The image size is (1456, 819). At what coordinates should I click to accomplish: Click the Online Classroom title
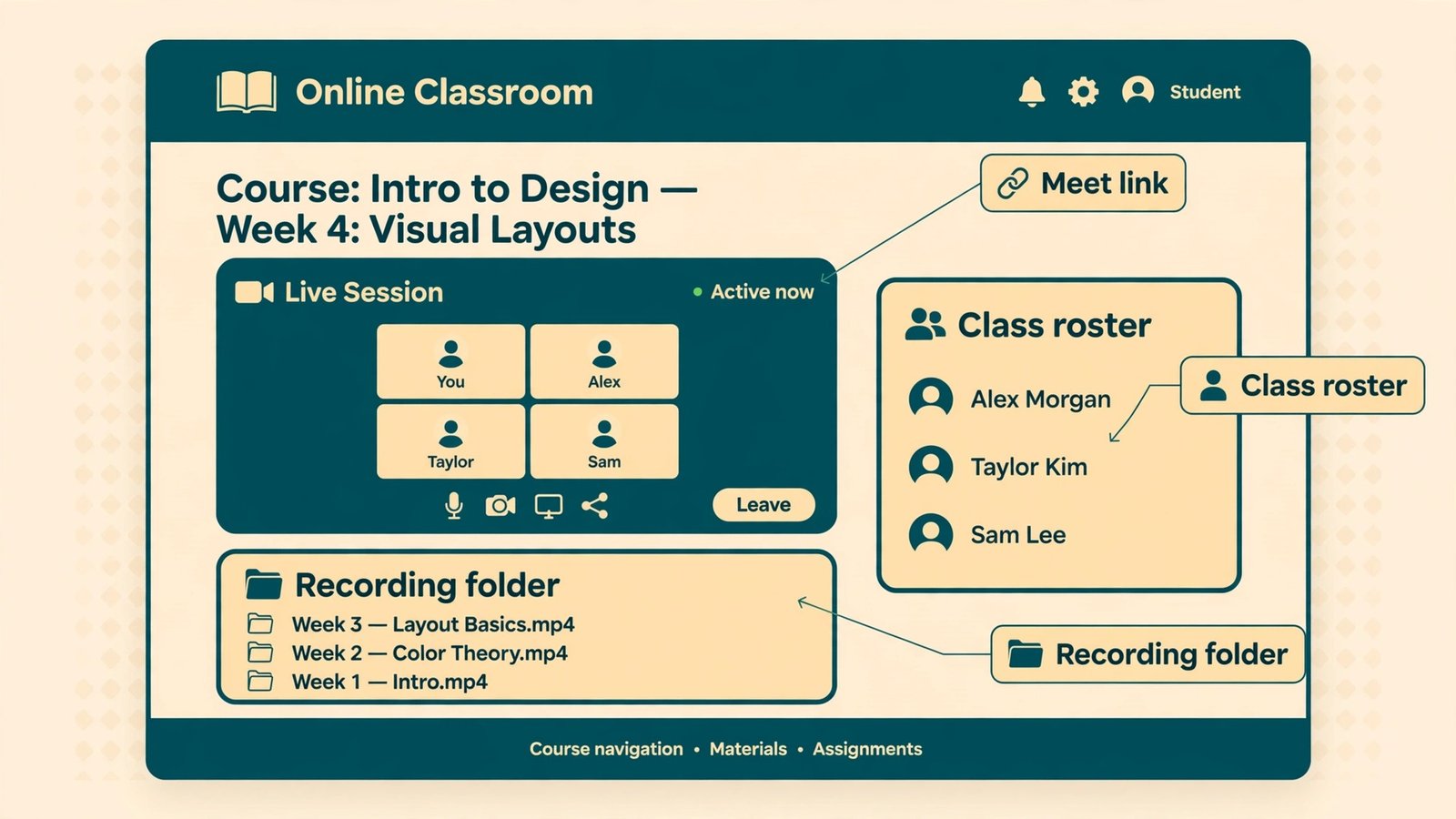point(444,92)
